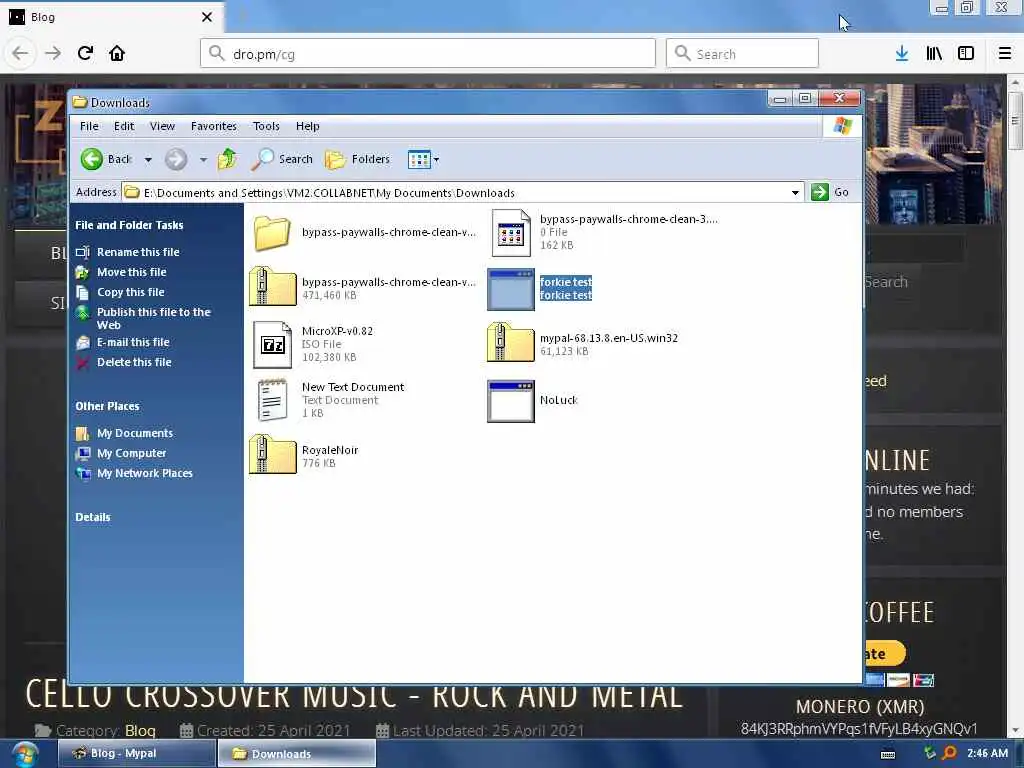Select the New Text Document icon
This screenshot has width=1024, height=768.
[x=272, y=400]
